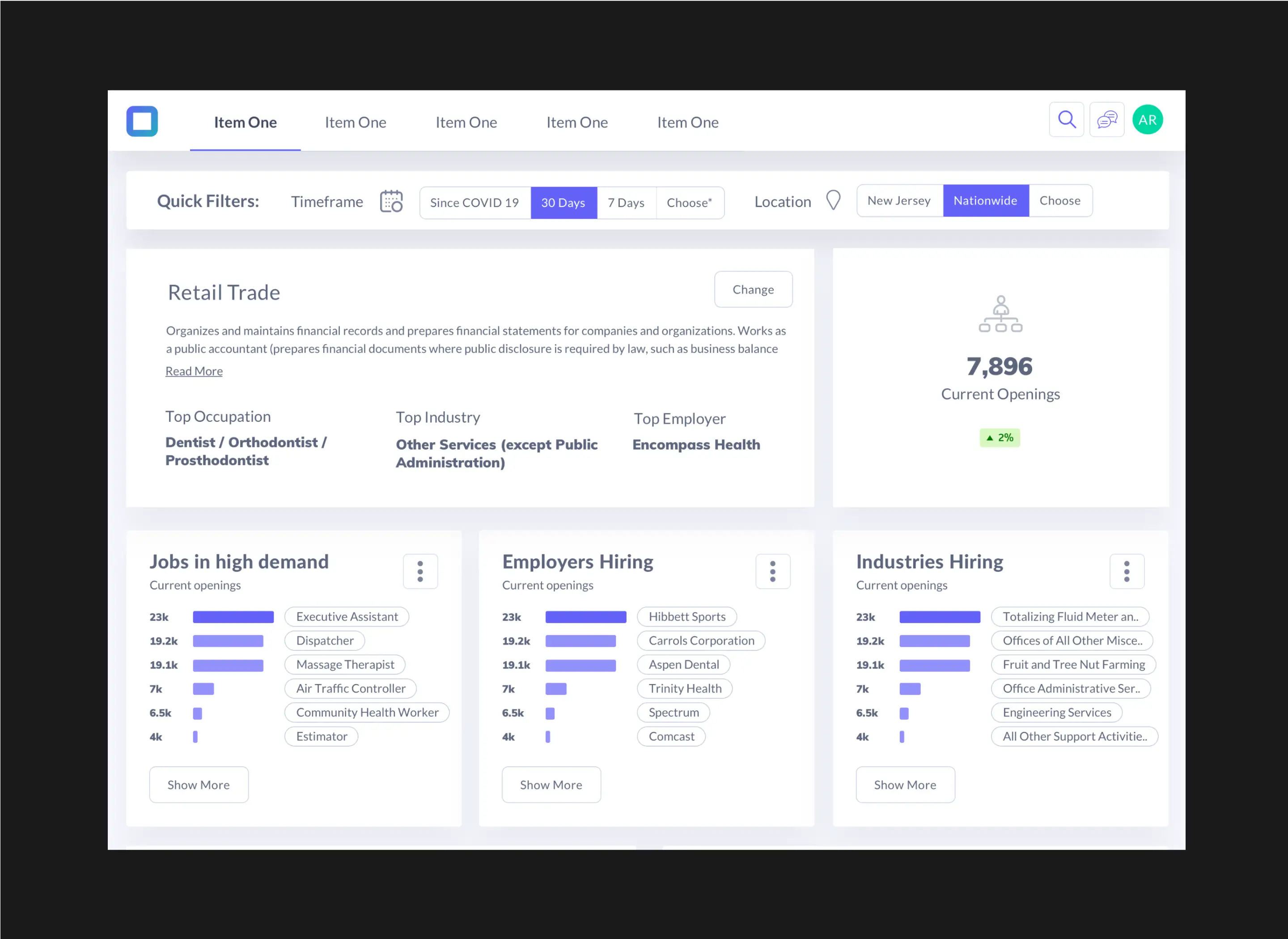
Task: Click the Timeframe calendar icon
Action: click(x=391, y=202)
